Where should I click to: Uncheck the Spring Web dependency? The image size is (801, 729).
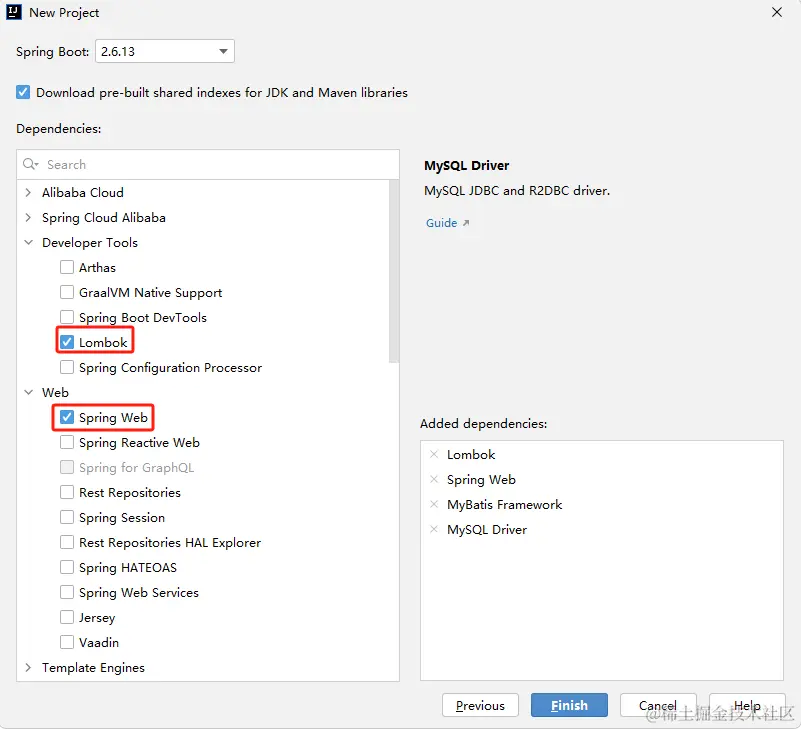[x=67, y=417]
